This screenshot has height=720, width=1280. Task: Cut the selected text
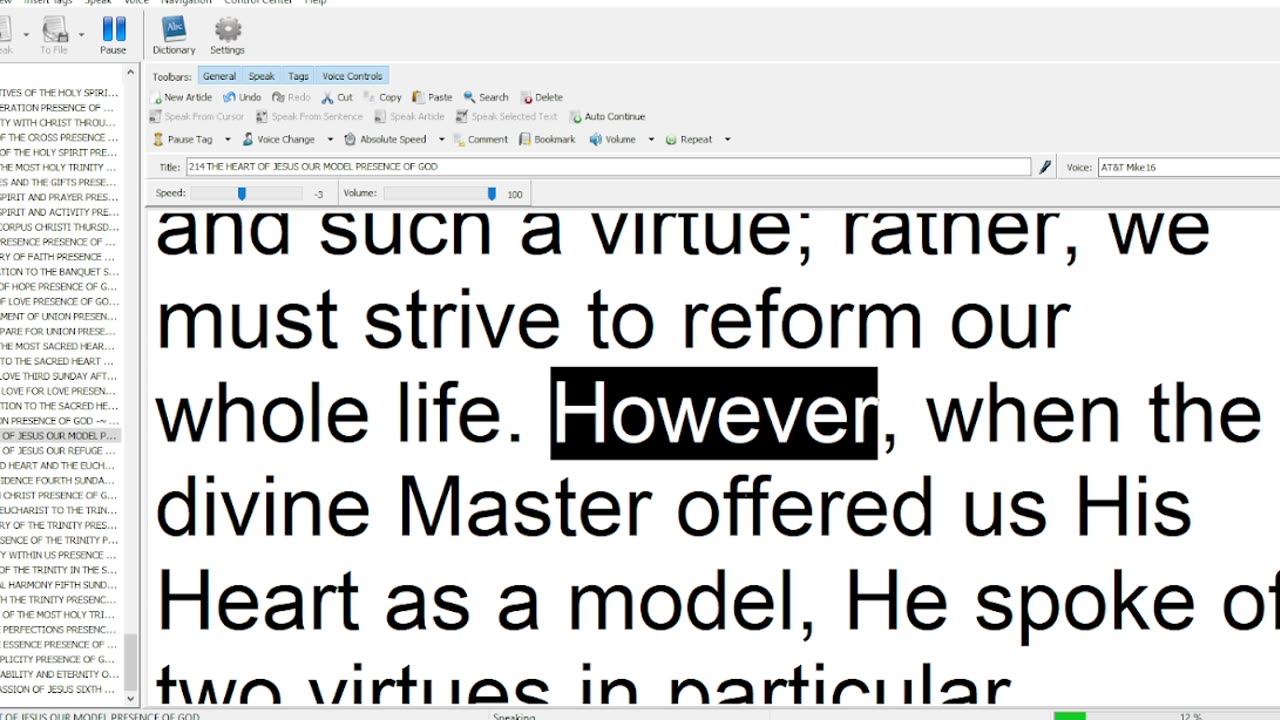coord(337,97)
